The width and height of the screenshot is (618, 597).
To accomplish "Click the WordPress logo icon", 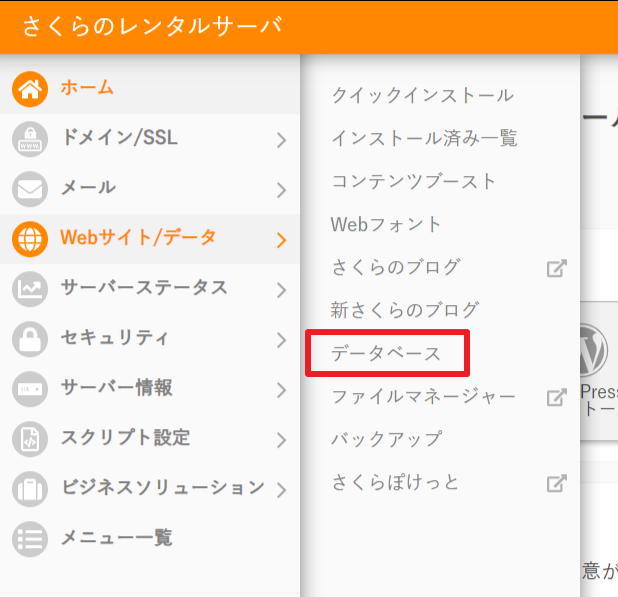I will [x=594, y=350].
